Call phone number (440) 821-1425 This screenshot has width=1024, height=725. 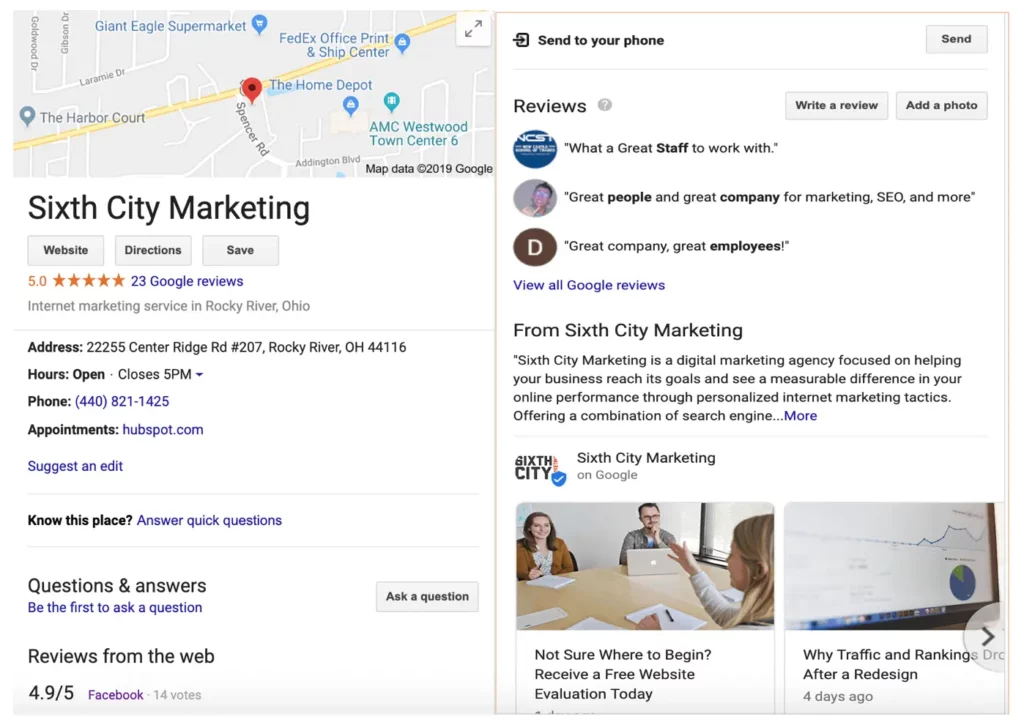coord(122,402)
